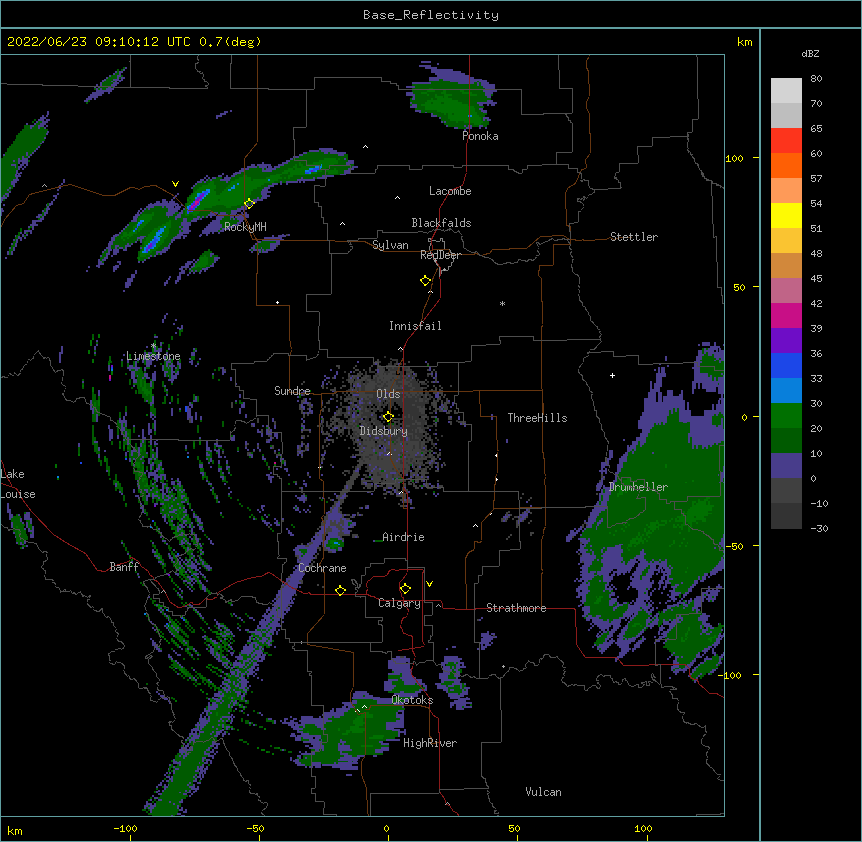Select the Lacombe city label
This screenshot has width=862, height=842.
pos(450,191)
